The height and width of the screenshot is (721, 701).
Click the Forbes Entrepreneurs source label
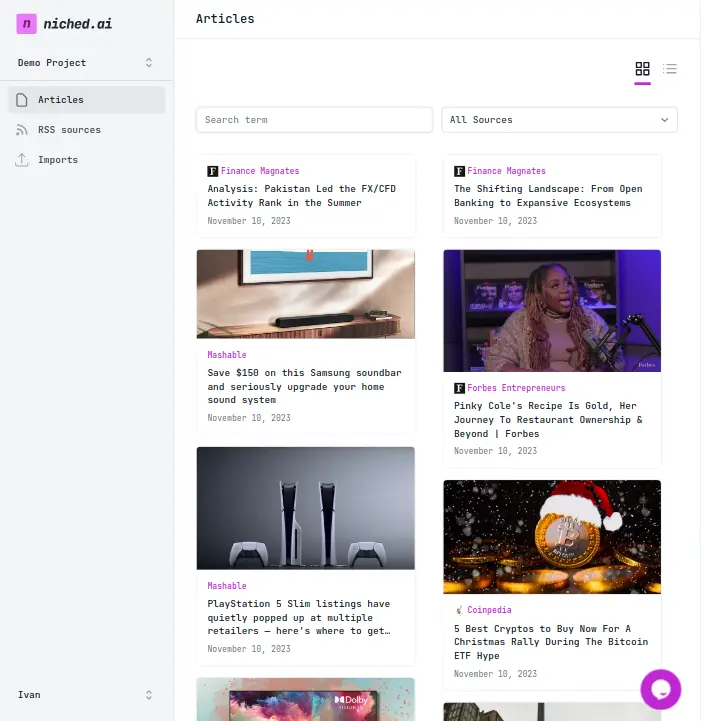click(516, 388)
